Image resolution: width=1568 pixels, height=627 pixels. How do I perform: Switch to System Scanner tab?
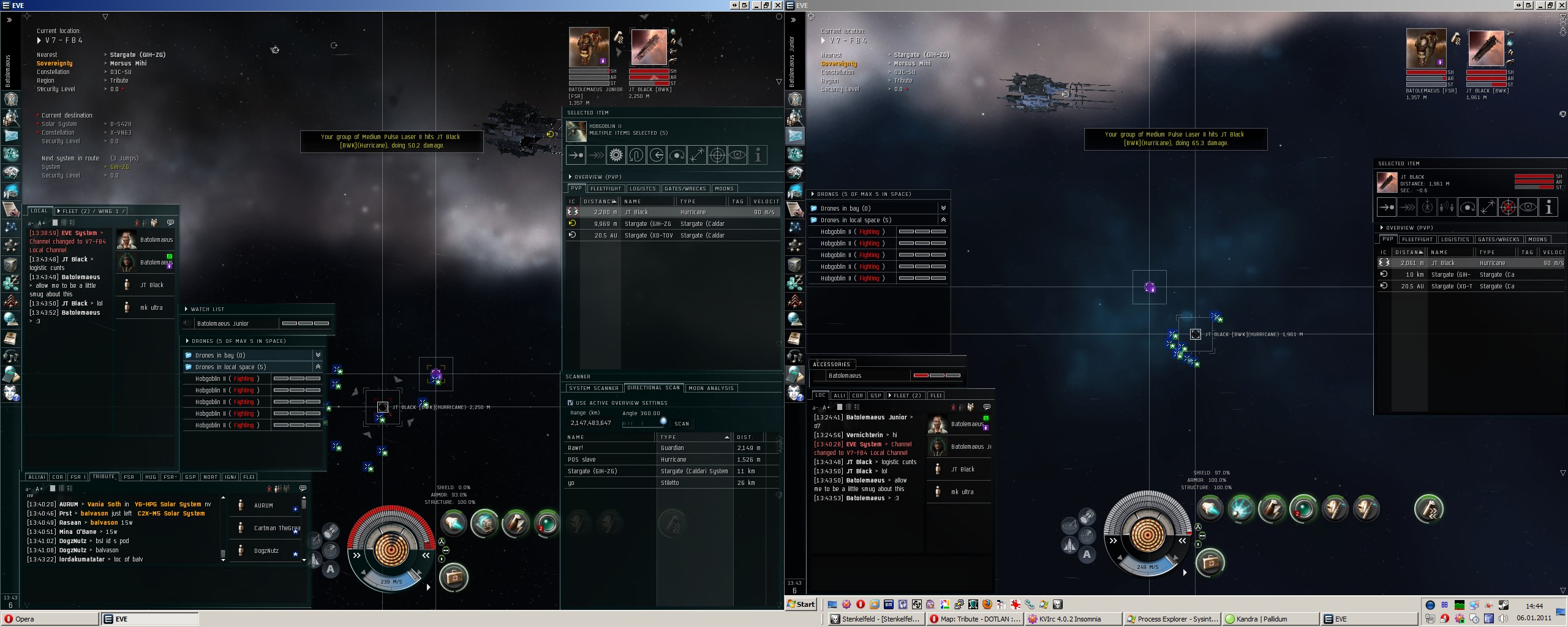click(x=594, y=388)
